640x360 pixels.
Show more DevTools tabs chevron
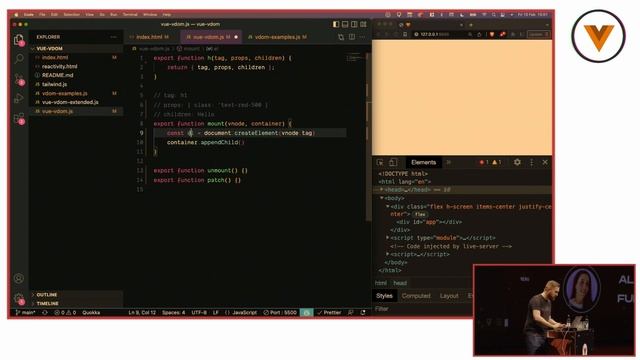(449, 162)
